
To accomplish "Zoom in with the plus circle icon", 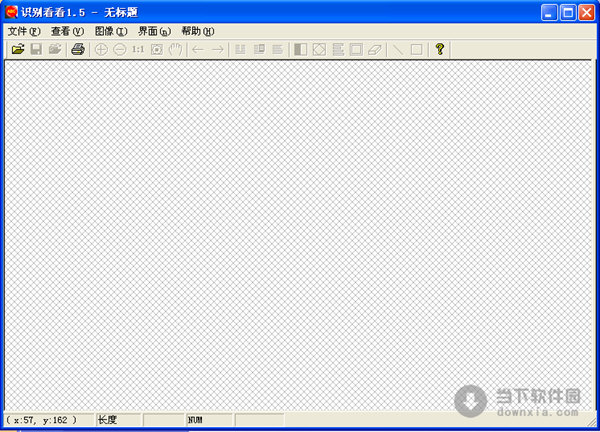I will point(101,49).
